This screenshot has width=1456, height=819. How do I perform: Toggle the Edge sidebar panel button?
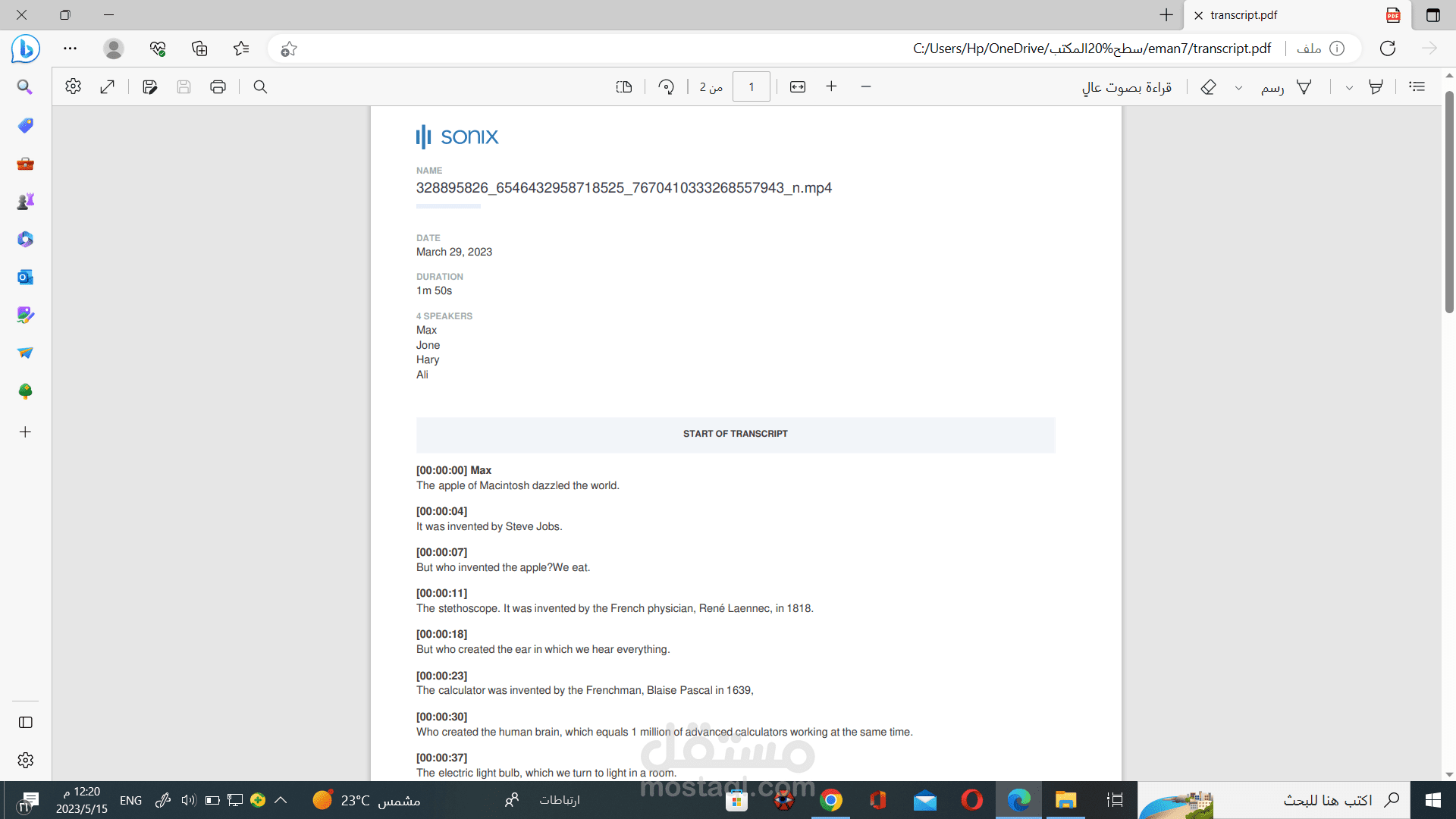pyautogui.click(x=25, y=722)
